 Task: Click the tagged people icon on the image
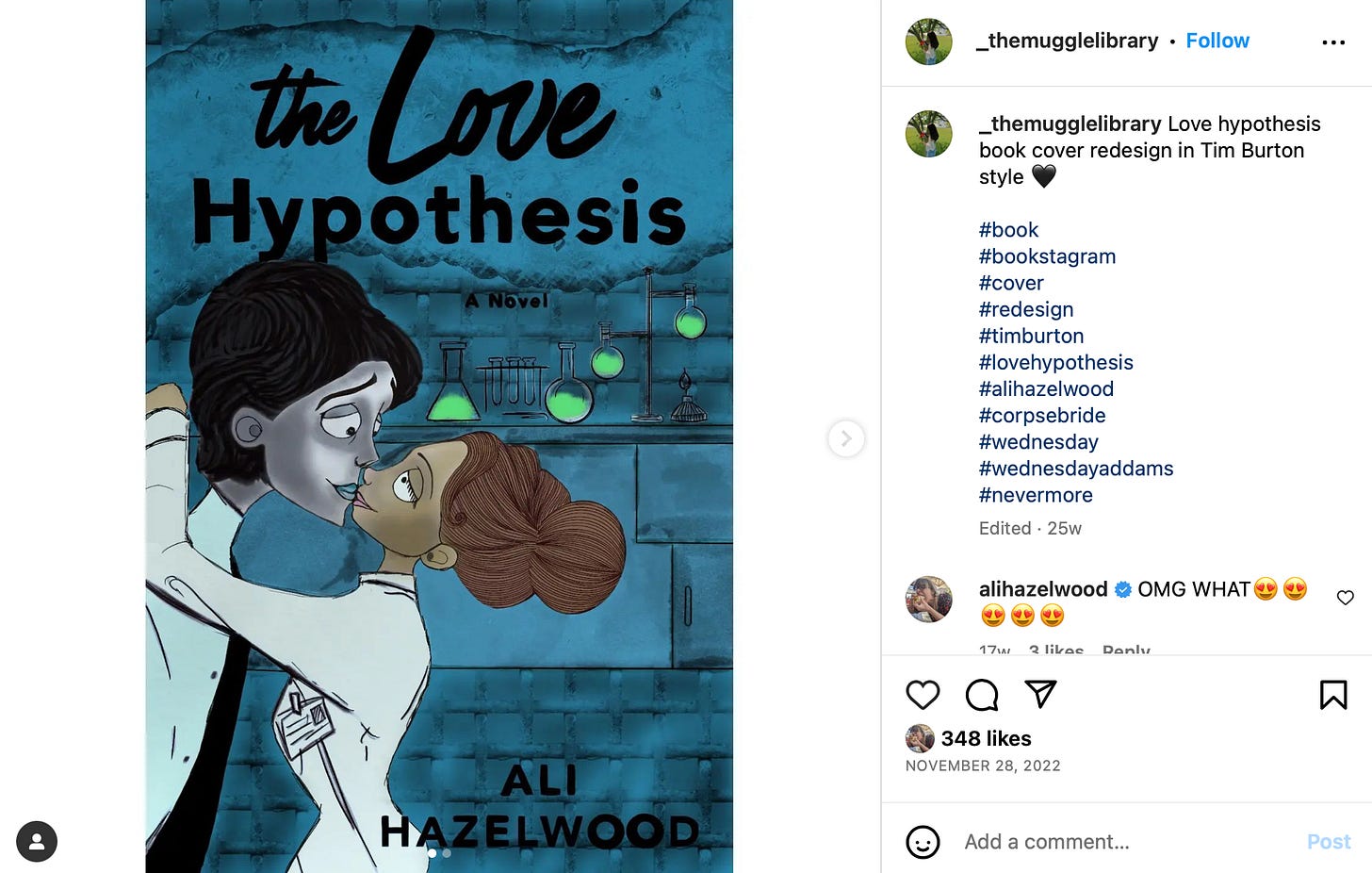click(37, 842)
